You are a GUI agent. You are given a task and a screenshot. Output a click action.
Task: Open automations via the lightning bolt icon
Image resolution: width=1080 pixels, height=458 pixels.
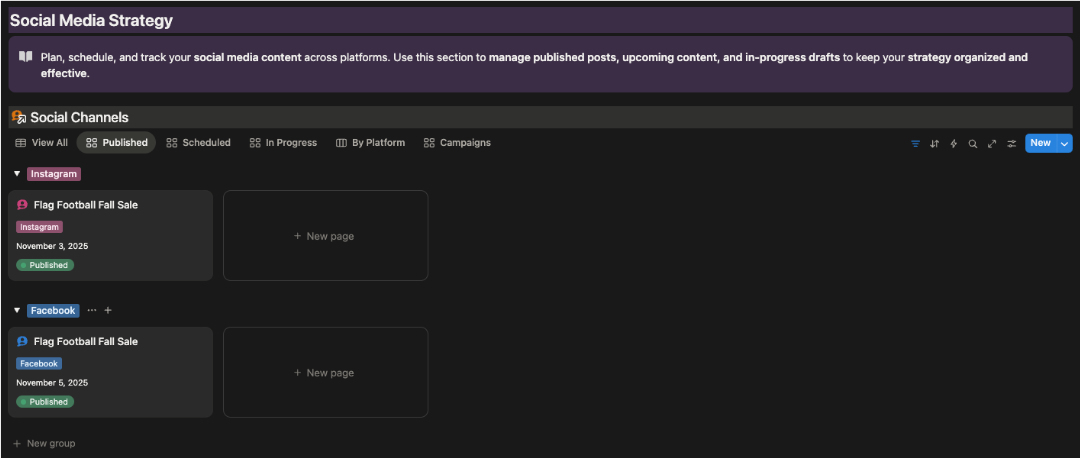click(953, 143)
